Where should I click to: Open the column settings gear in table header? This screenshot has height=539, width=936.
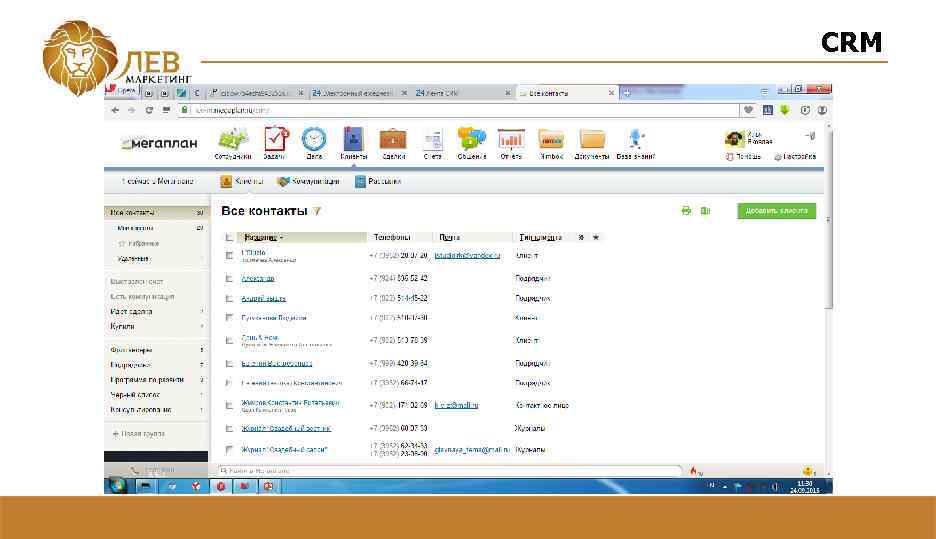(581, 237)
